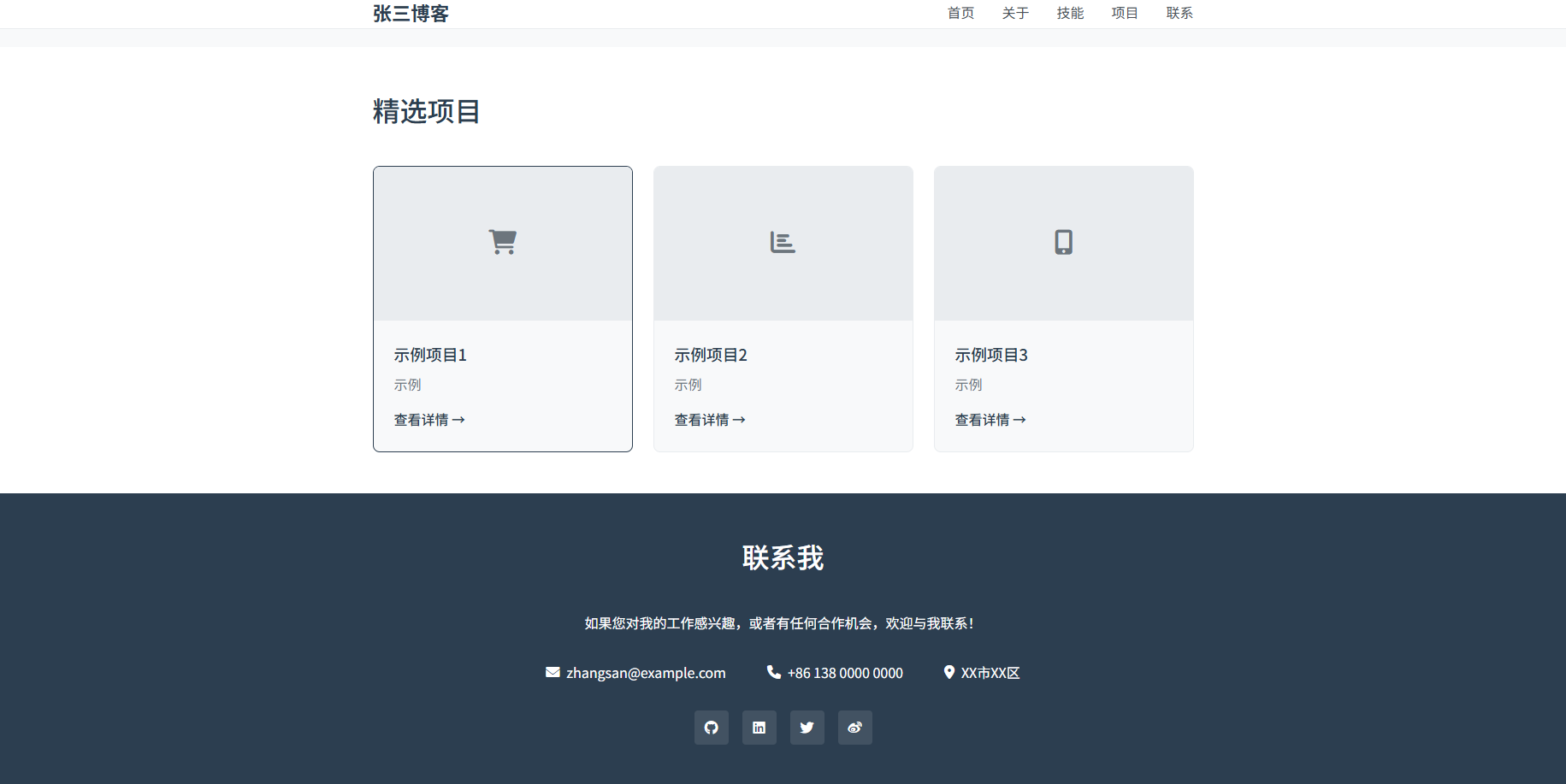
Task: Click the Weibo social icon
Action: [854, 728]
